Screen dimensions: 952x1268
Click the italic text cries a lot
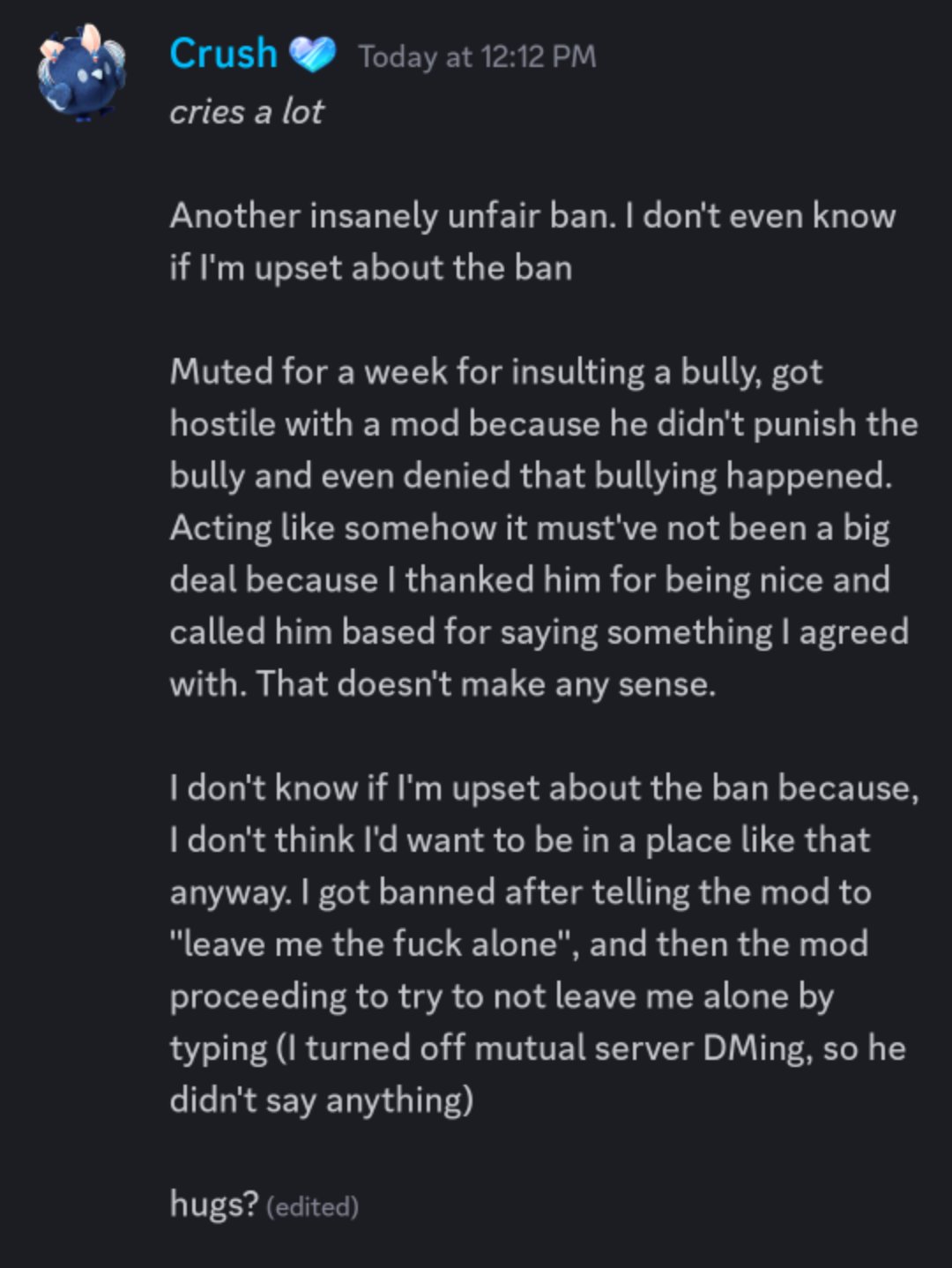pos(246,112)
